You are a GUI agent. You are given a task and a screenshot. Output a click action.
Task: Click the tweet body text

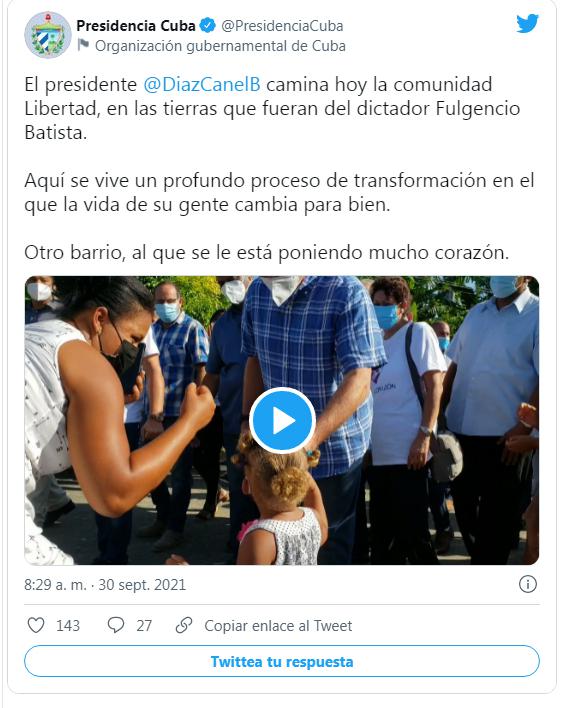pos(279,168)
